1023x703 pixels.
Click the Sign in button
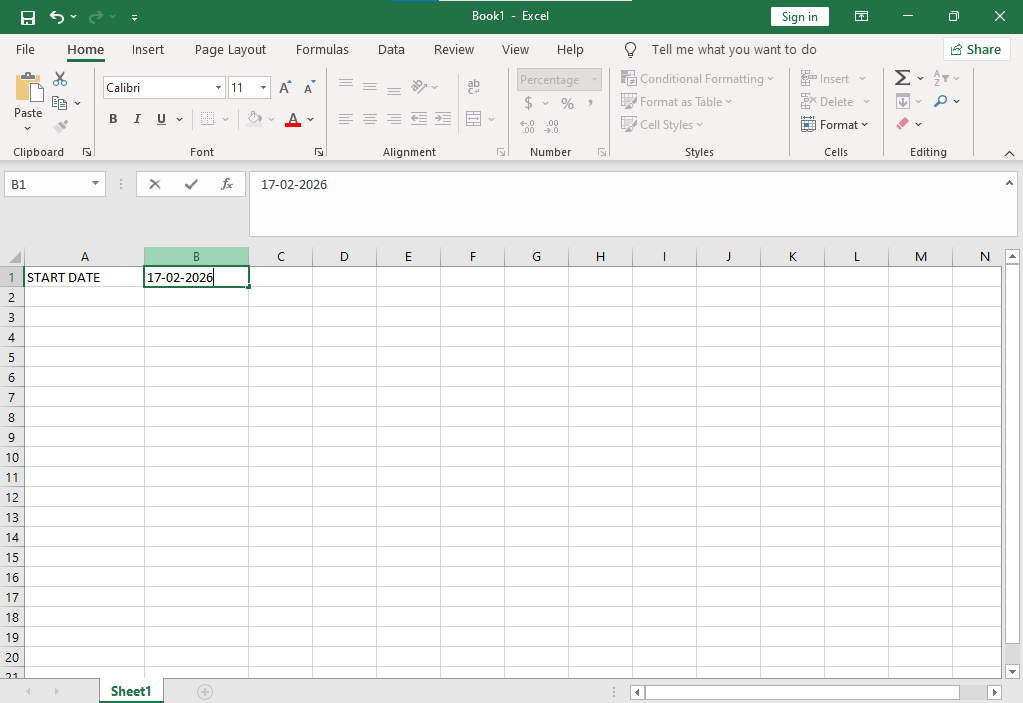click(799, 17)
